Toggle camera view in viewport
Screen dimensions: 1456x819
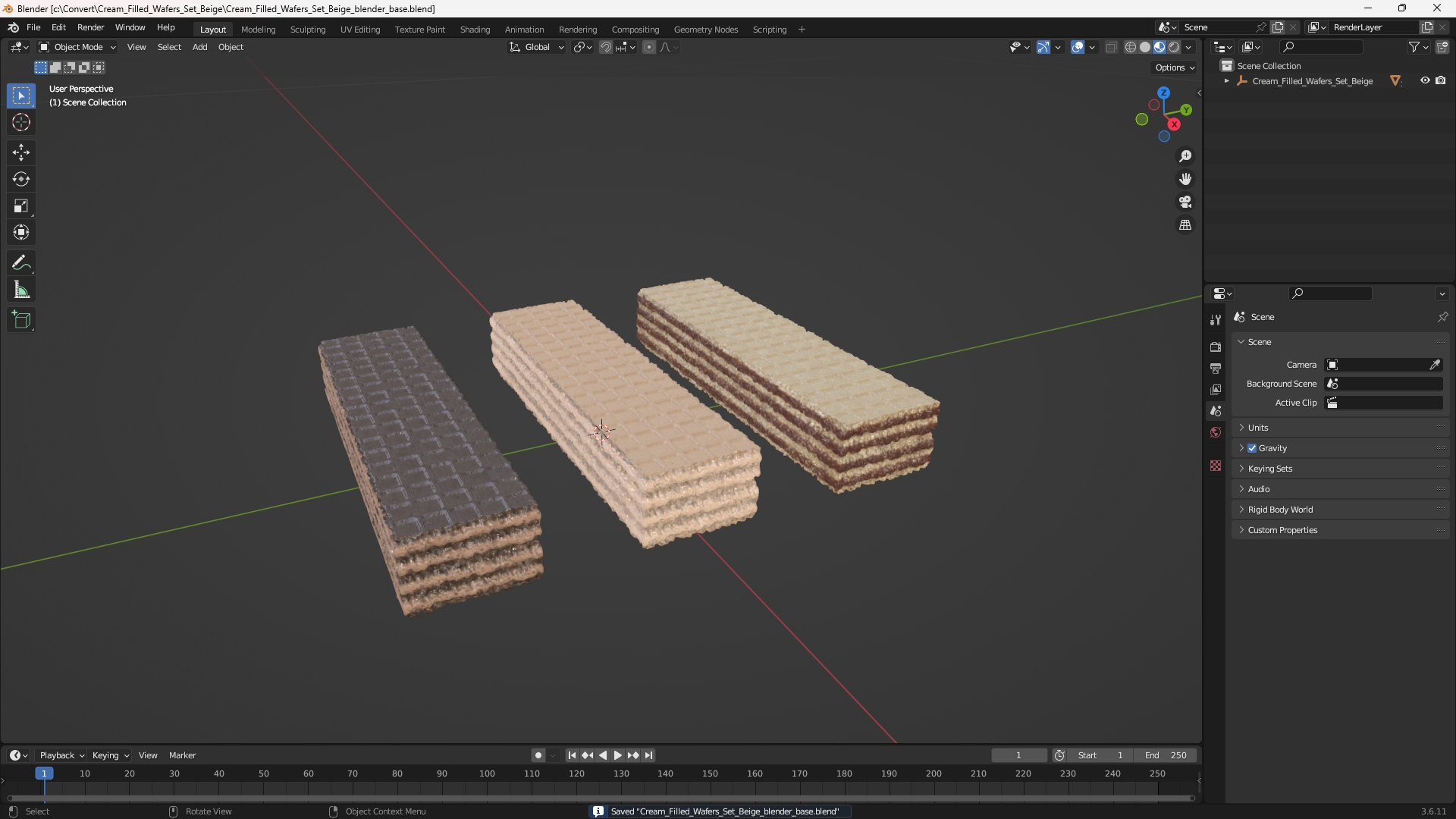[x=1185, y=202]
